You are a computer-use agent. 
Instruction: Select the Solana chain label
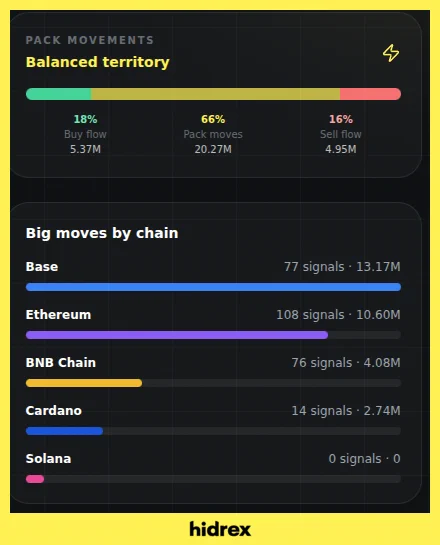coord(49,458)
